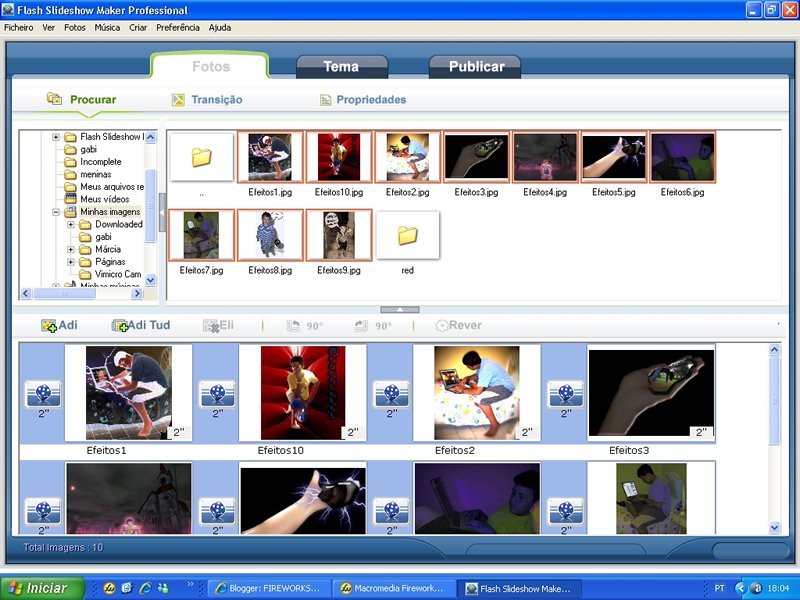Screen dimensions: 800x600
Task: Select the Efeitos10 slide in storyboard
Action: click(303, 392)
